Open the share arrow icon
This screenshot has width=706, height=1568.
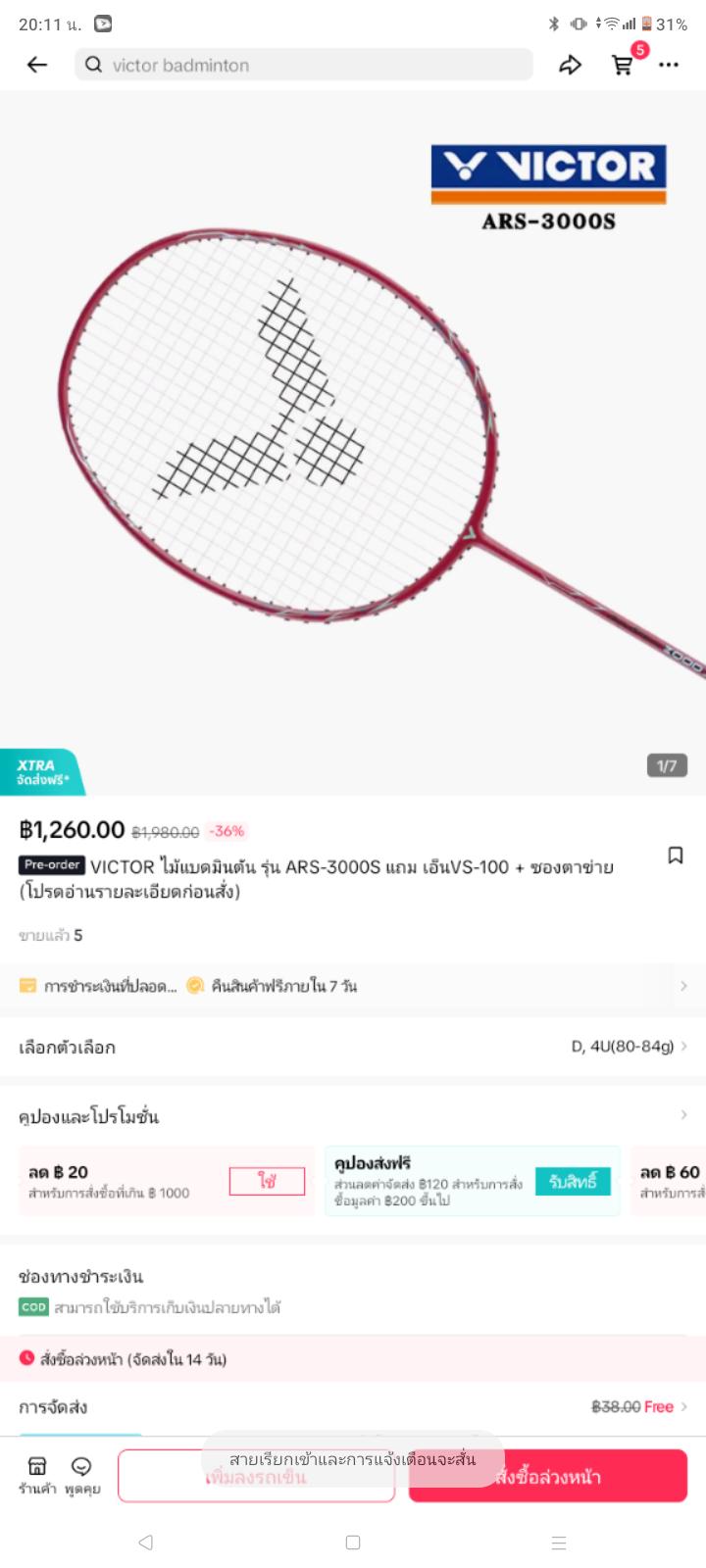click(x=570, y=65)
